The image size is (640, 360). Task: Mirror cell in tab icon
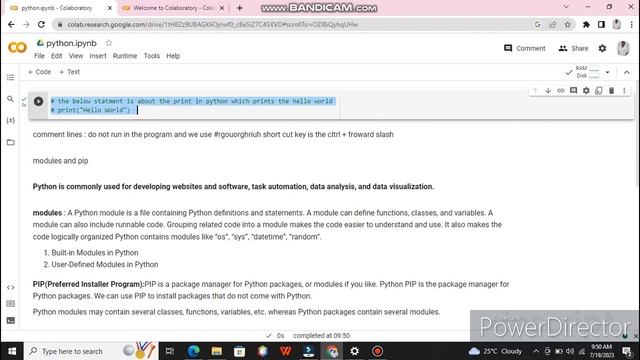tap(599, 91)
